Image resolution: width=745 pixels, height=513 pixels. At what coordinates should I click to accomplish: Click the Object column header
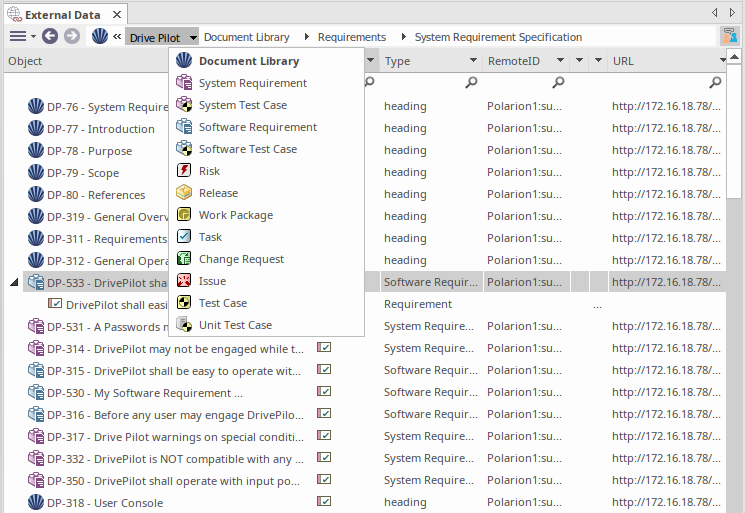tap(86, 61)
